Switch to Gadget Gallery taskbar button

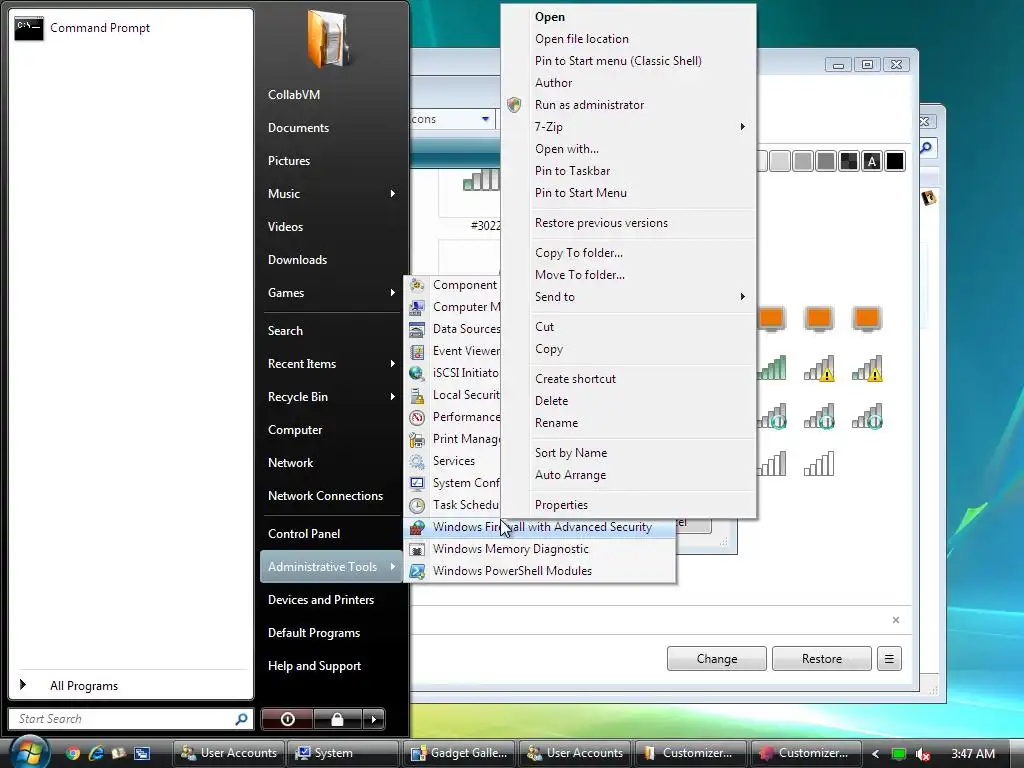pyautogui.click(x=458, y=753)
